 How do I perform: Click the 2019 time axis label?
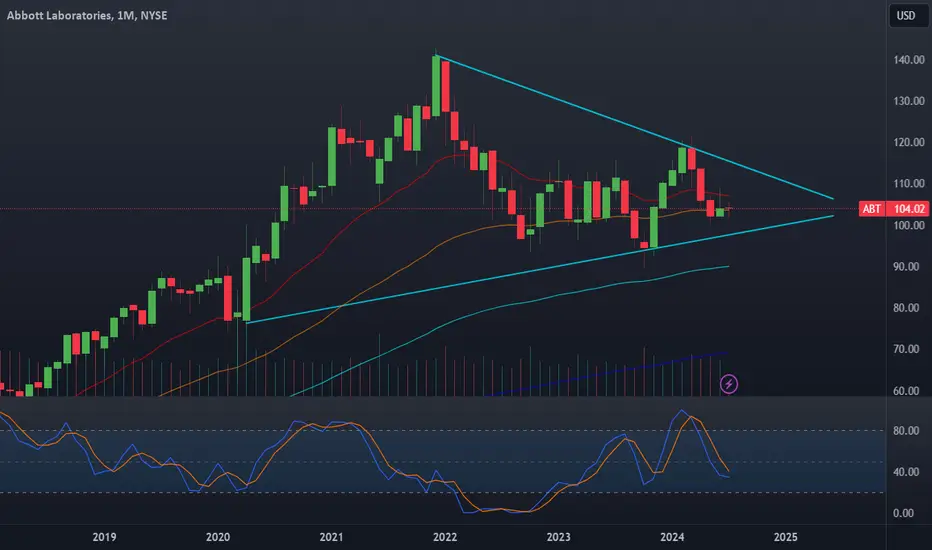(104, 537)
